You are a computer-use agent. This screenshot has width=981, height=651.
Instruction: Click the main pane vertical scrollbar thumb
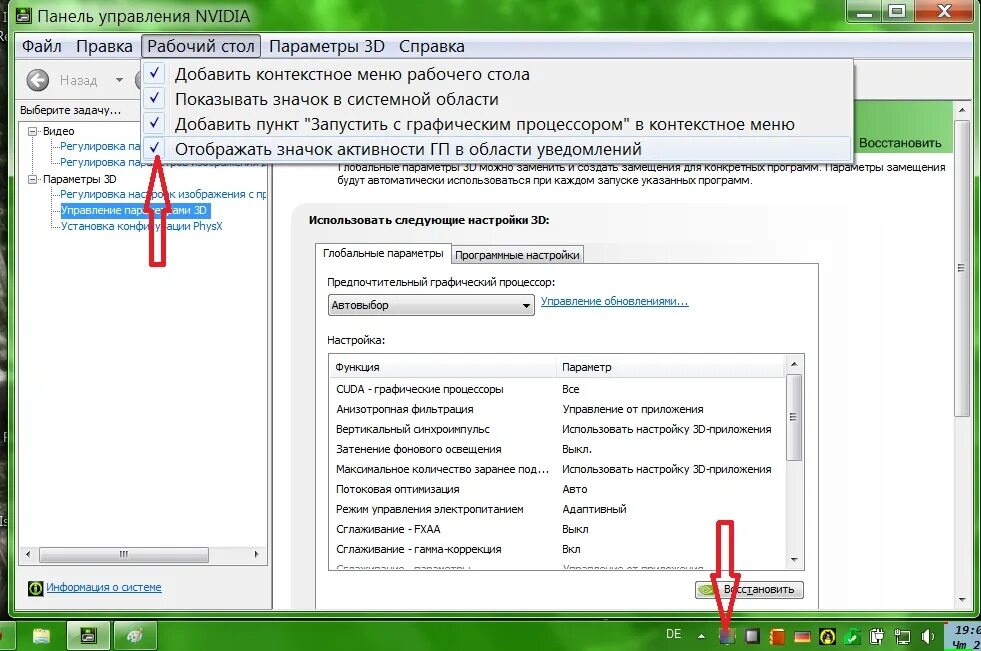point(962,268)
